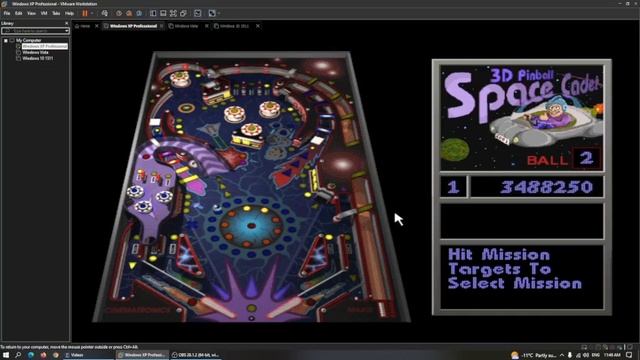Viewport: 640px width, 360px height.
Task: Switch to Windows XP Professional taskbar button
Action: [142, 355]
